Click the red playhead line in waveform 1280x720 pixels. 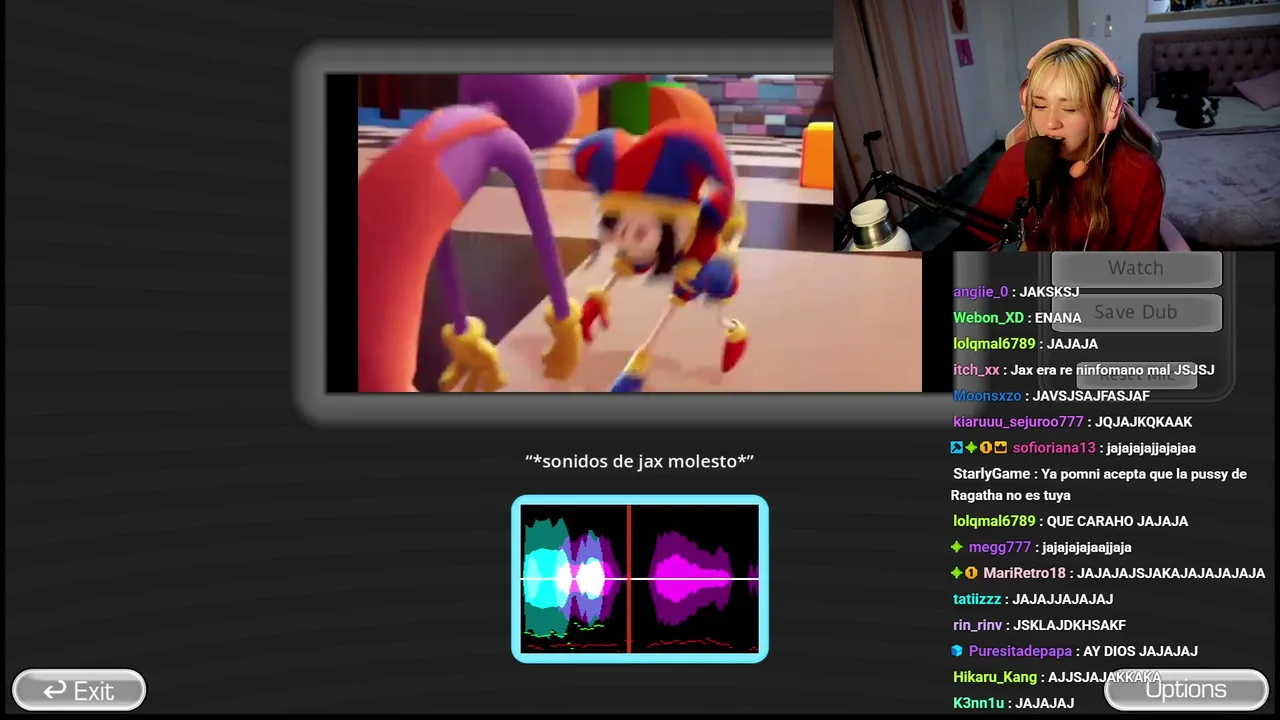coord(629,578)
